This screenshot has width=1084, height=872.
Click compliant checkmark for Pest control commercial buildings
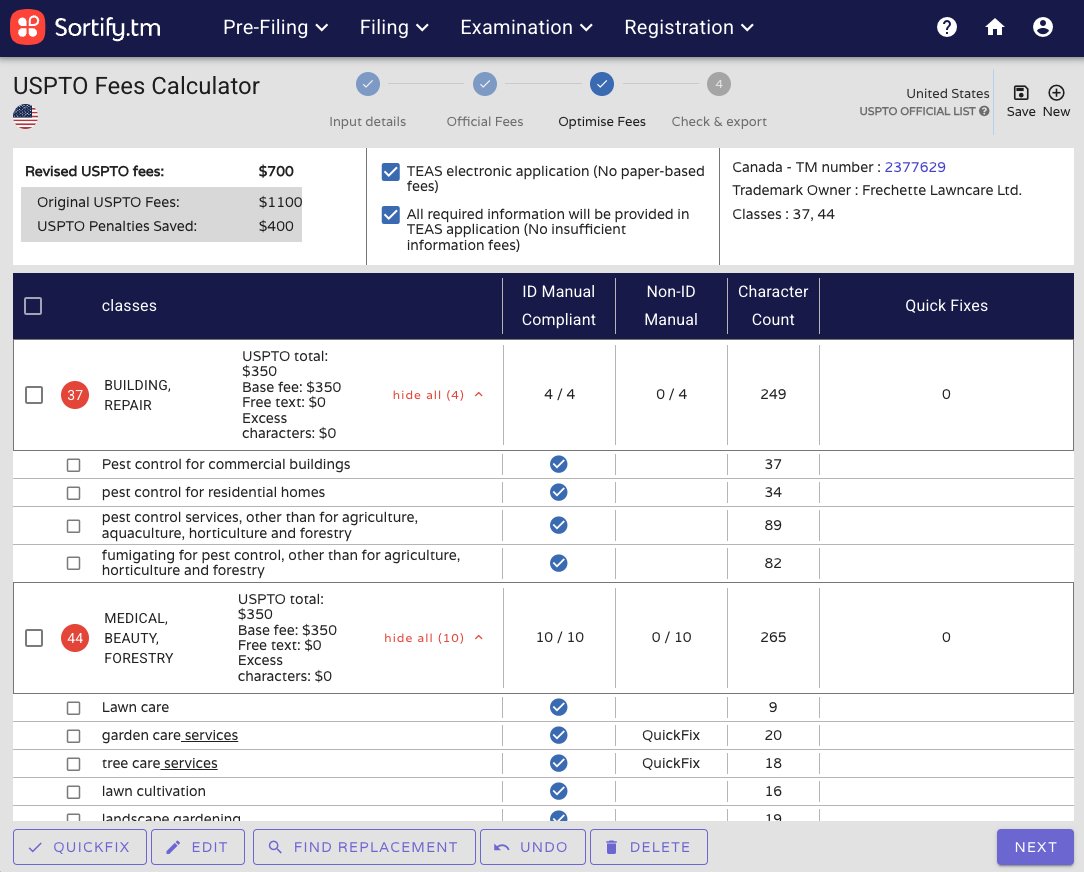tap(559, 464)
